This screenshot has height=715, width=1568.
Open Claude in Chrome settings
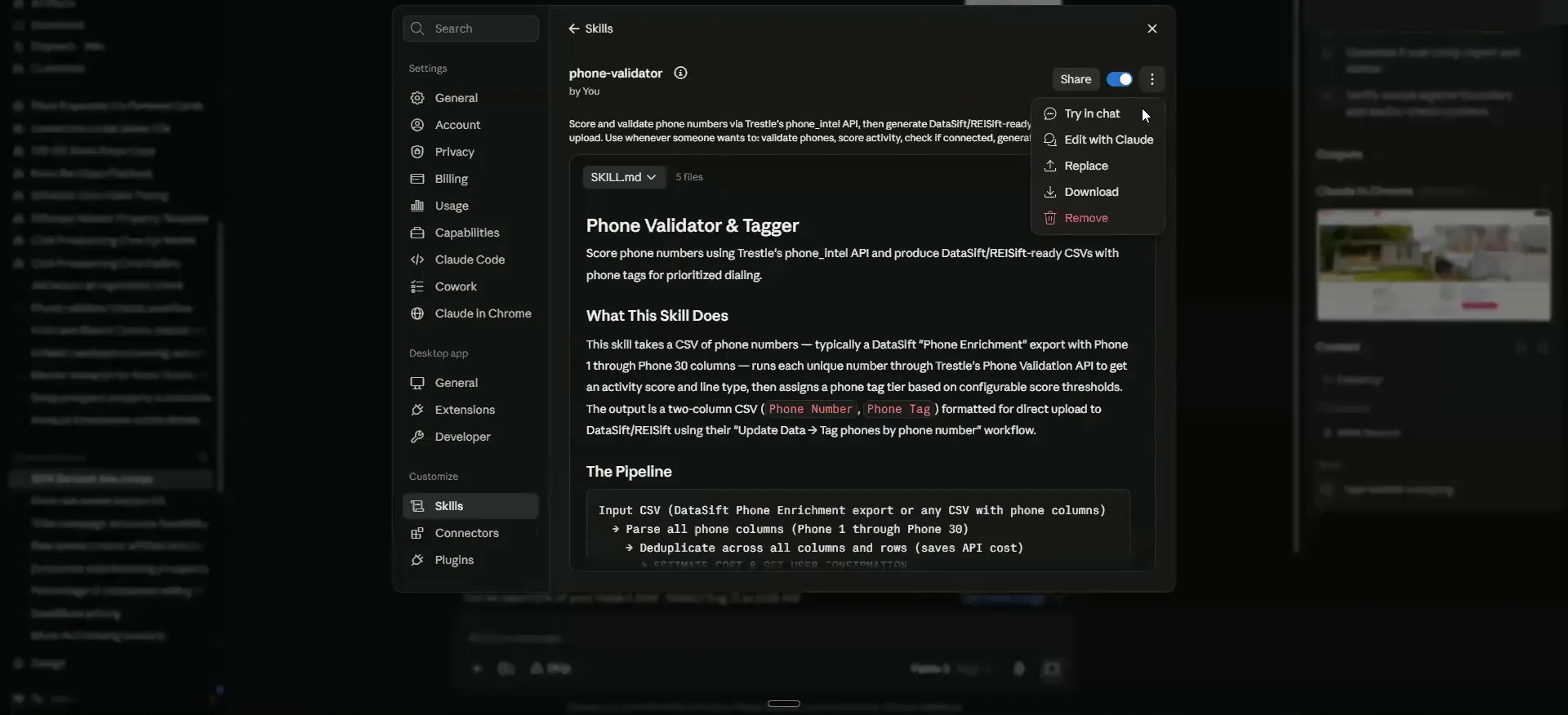[470, 313]
